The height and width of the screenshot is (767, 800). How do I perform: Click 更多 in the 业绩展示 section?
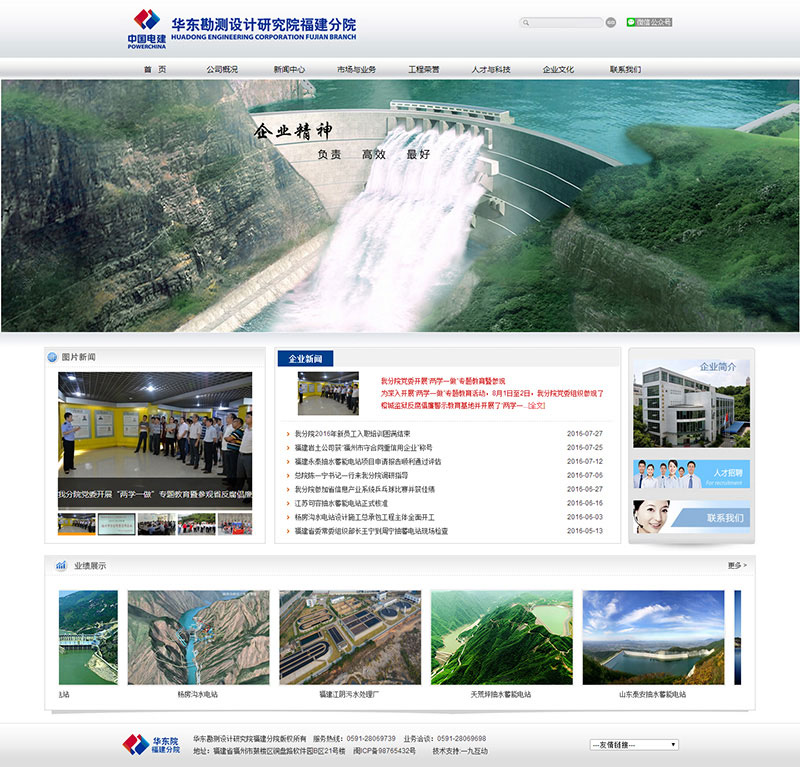click(737, 566)
